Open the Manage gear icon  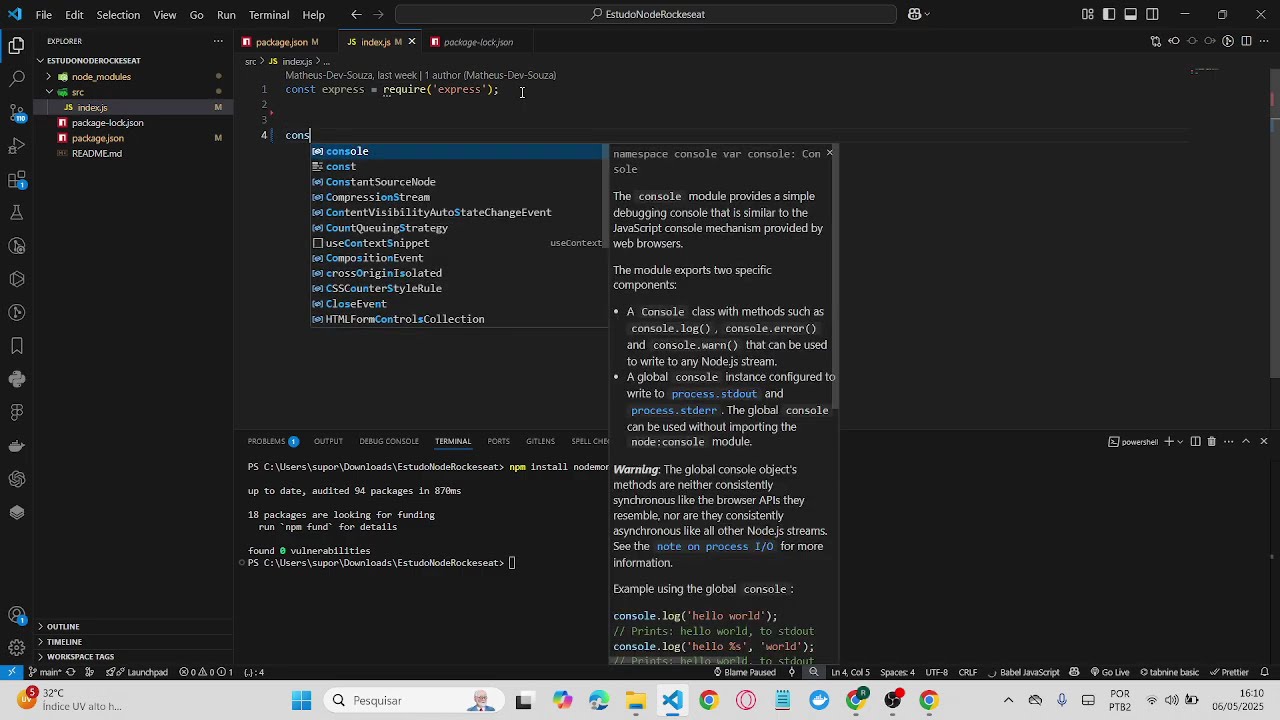(16, 648)
